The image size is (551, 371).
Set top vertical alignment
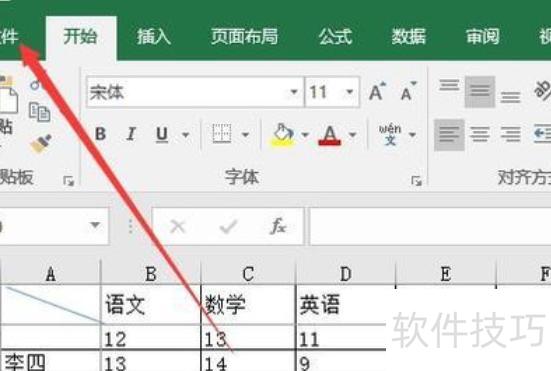[x=449, y=86]
